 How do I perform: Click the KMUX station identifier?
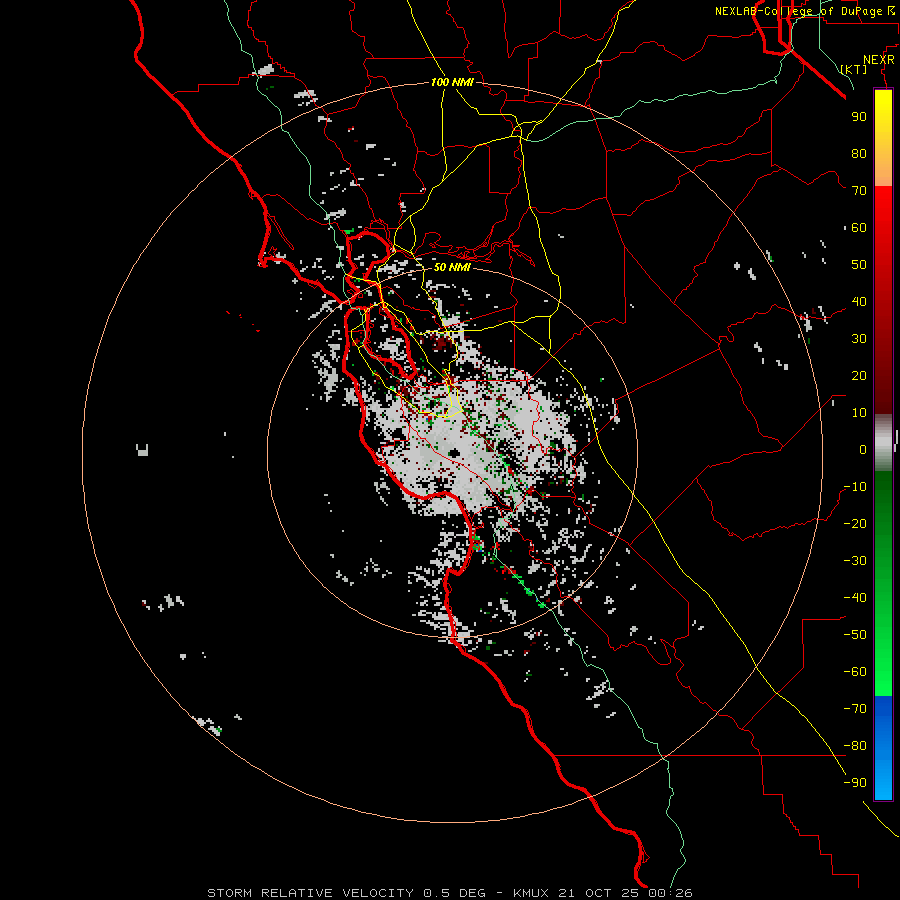(x=530, y=893)
